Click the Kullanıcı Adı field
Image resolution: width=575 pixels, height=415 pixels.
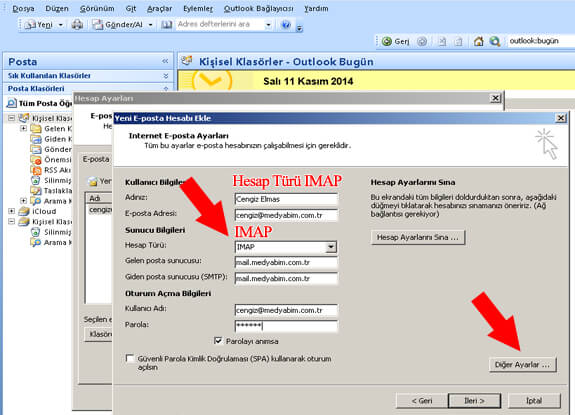pos(286,310)
